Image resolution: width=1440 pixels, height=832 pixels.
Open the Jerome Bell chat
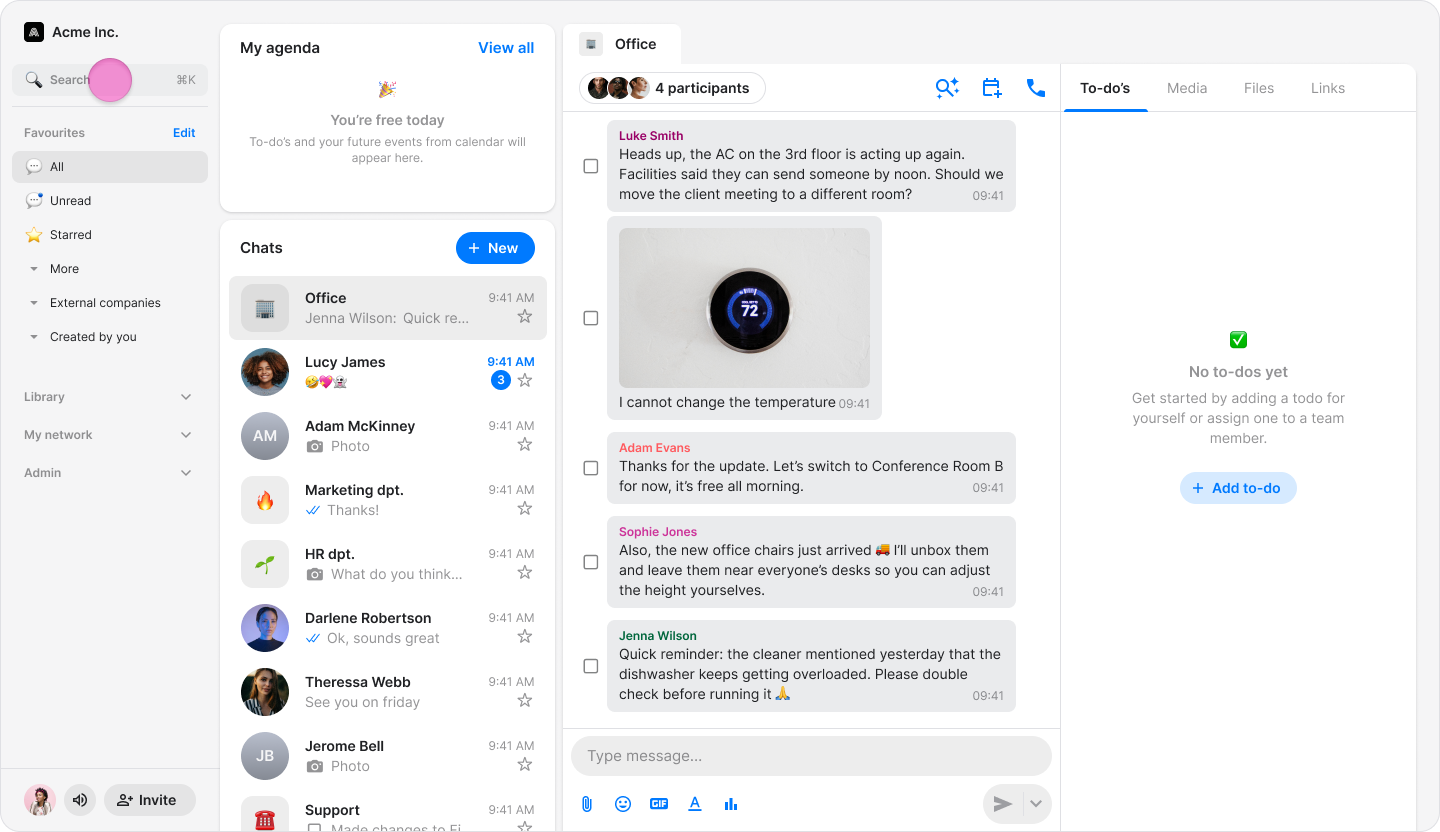[388, 756]
